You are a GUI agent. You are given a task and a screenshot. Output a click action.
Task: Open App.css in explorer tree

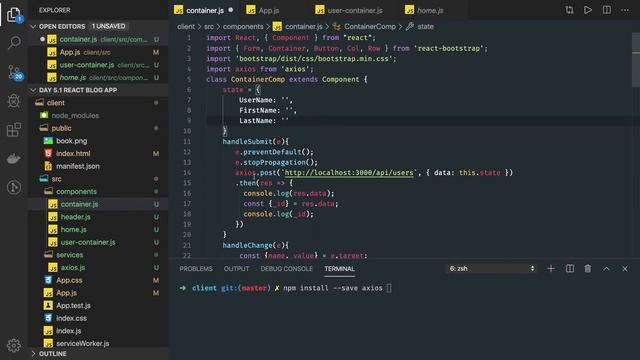tap(69, 280)
